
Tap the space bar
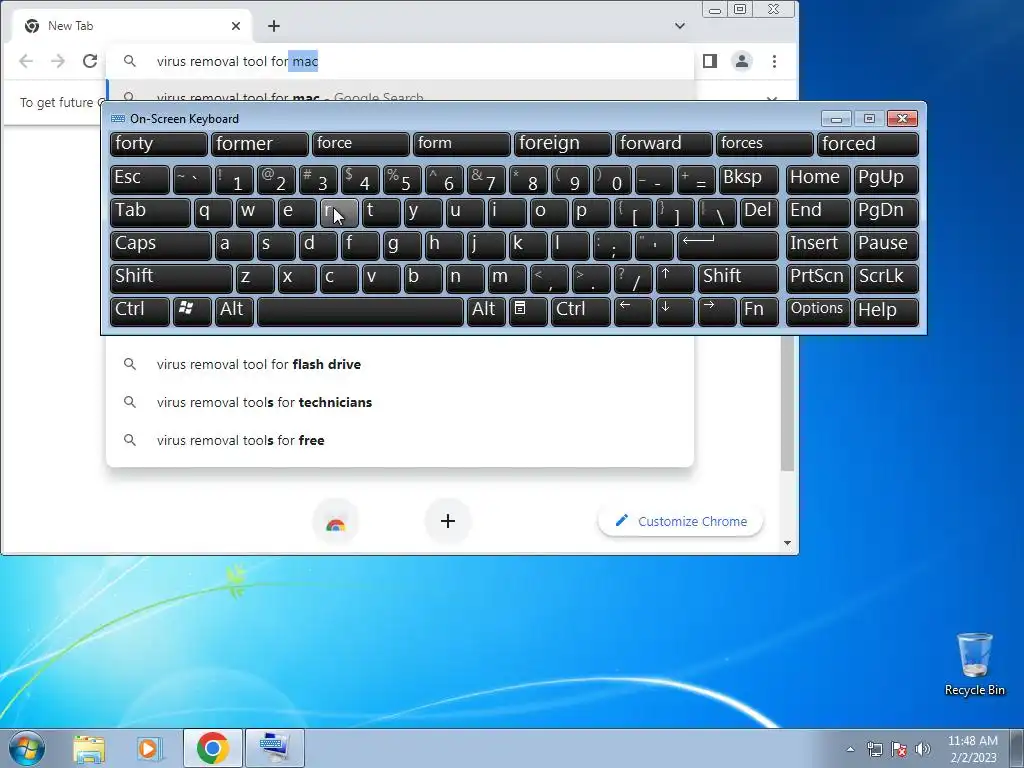pyautogui.click(x=360, y=311)
